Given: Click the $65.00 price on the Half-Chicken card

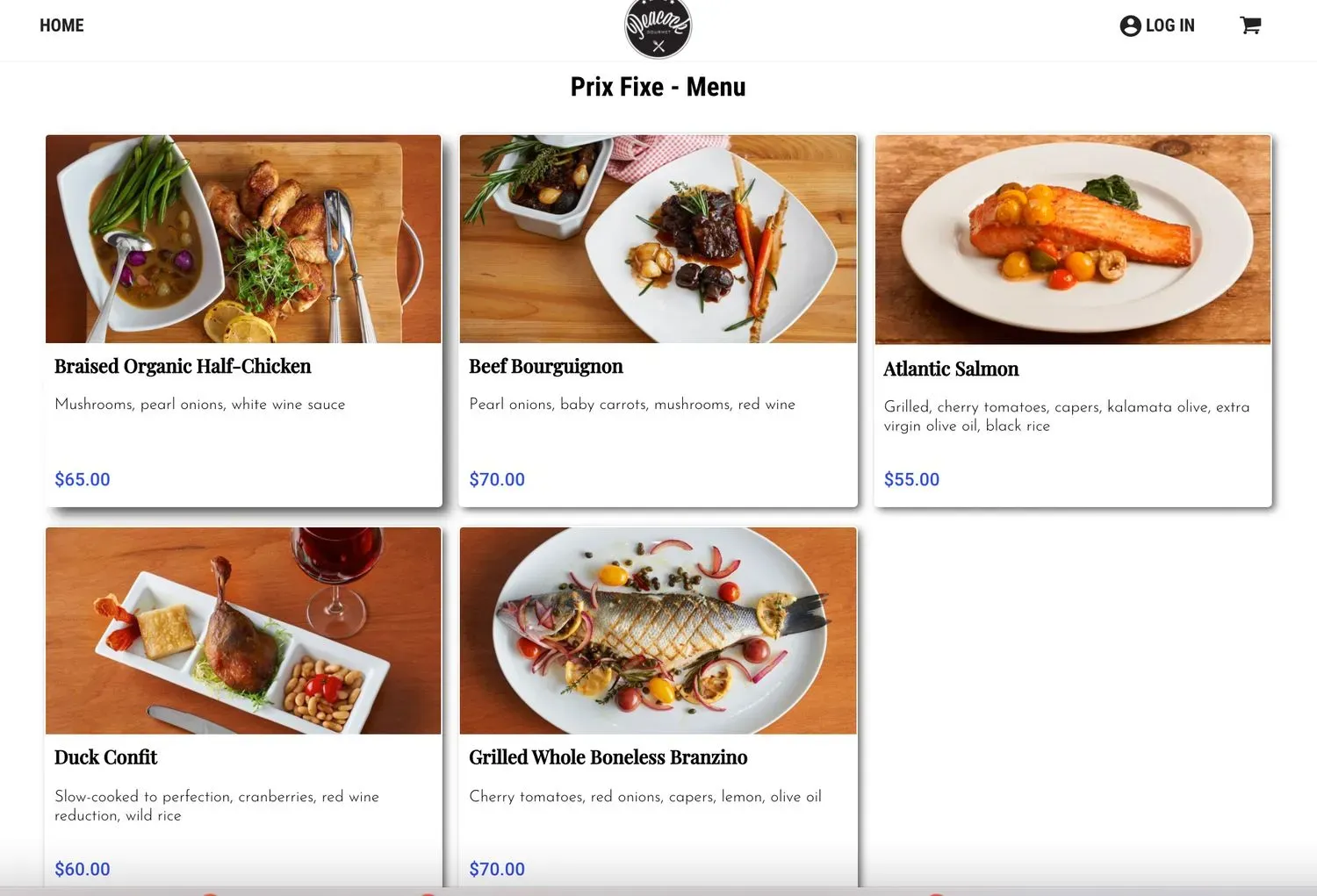Looking at the screenshot, I should point(83,479).
